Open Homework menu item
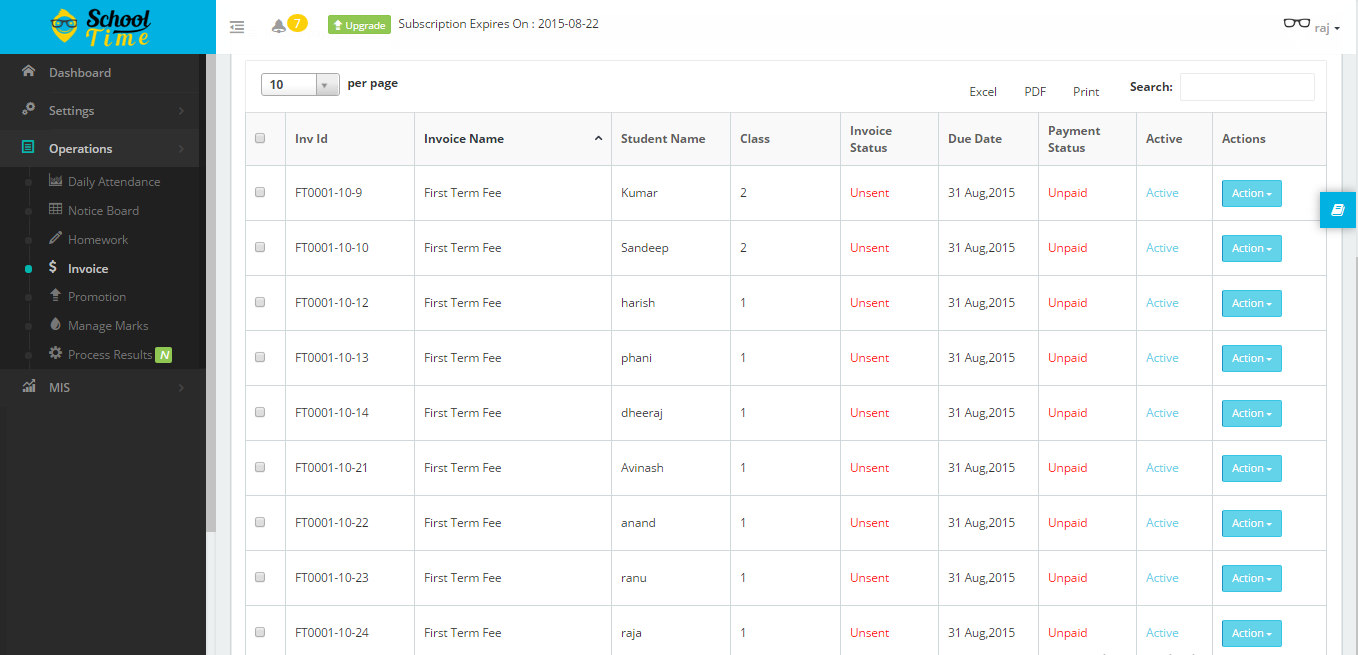1358x655 pixels. pos(98,240)
